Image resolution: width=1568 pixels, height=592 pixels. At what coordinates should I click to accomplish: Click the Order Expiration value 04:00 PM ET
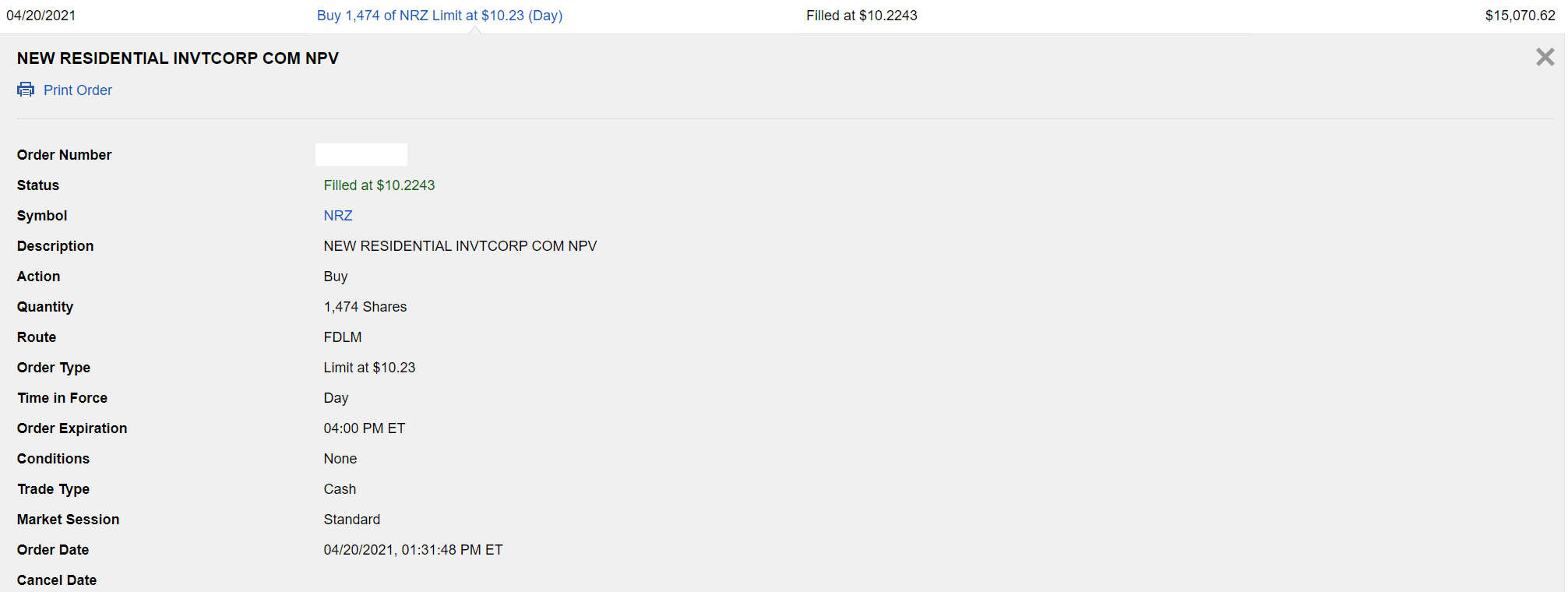(x=365, y=428)
